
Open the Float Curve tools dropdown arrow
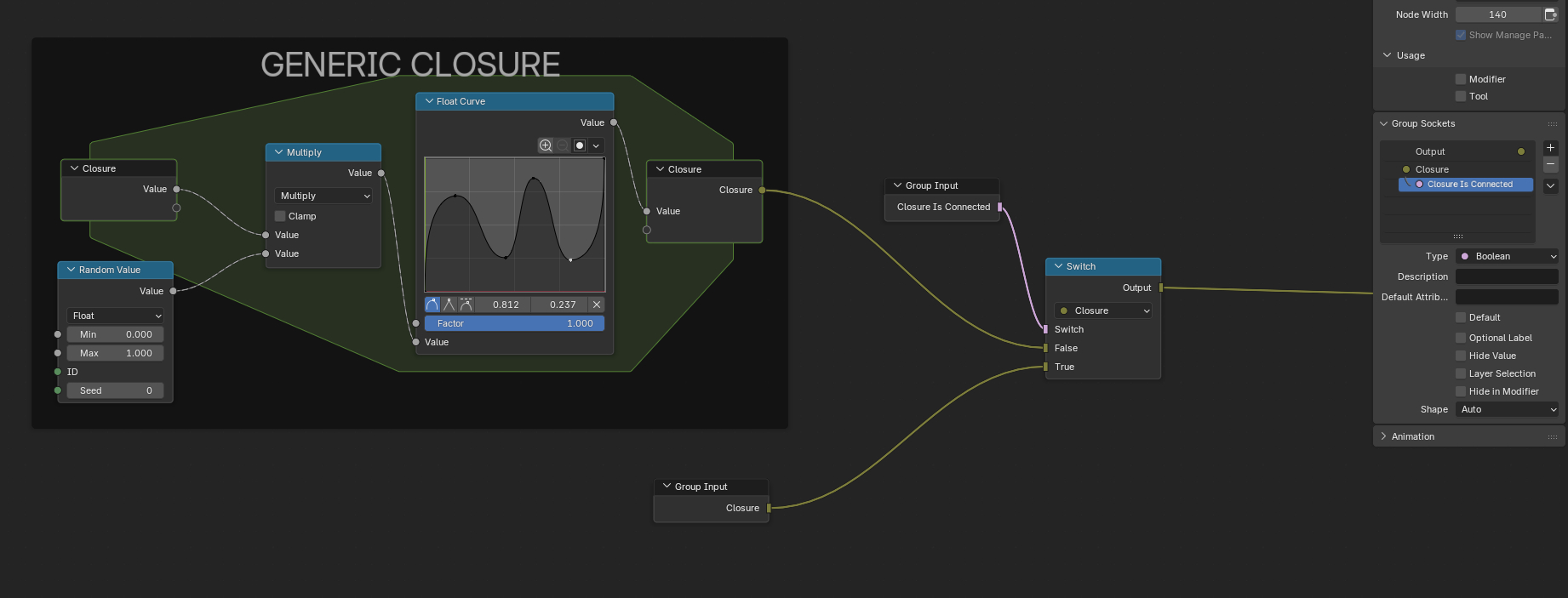click(x=596, y=145)
